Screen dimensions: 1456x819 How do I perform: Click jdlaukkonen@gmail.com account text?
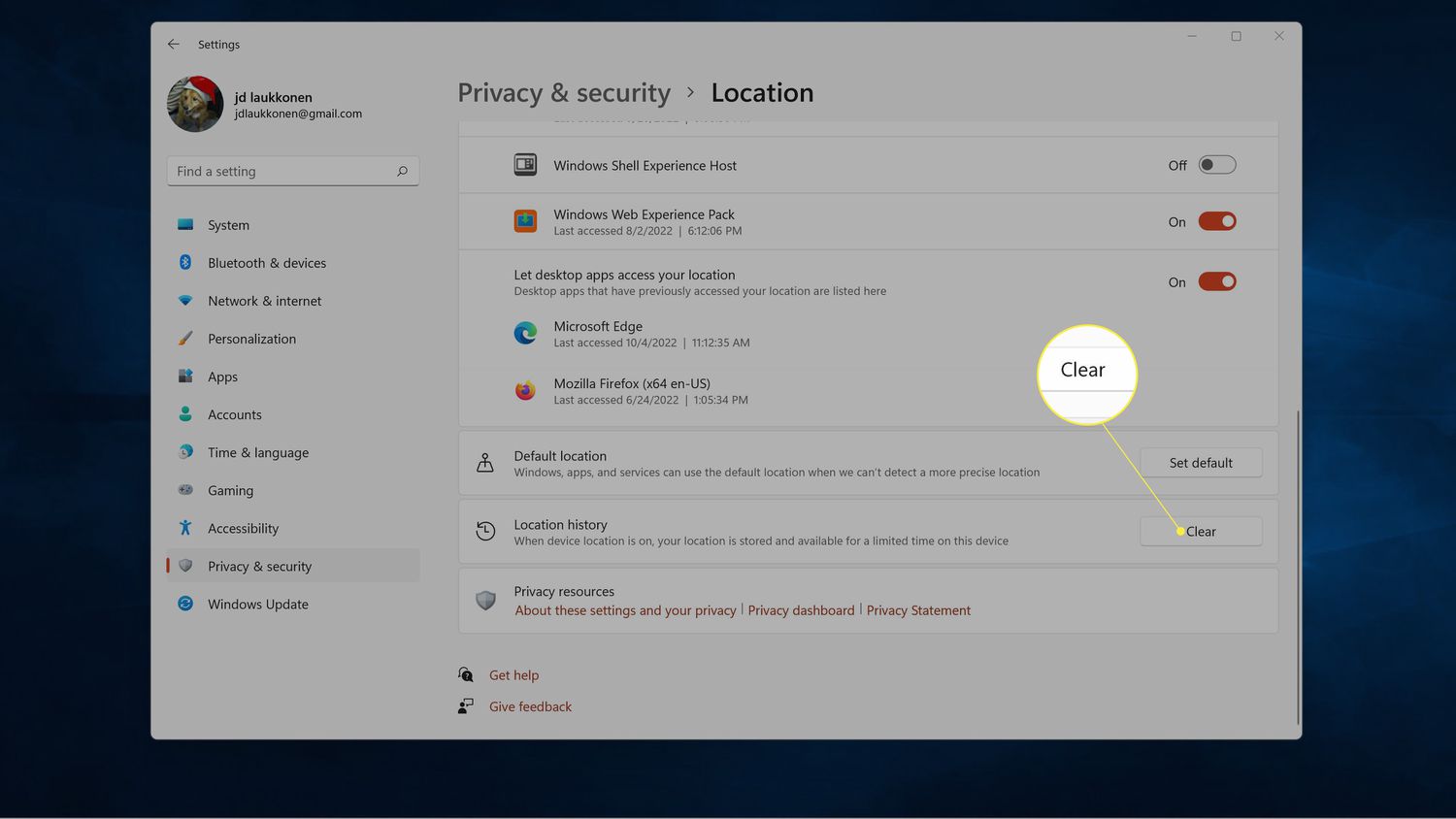point(298,114)
